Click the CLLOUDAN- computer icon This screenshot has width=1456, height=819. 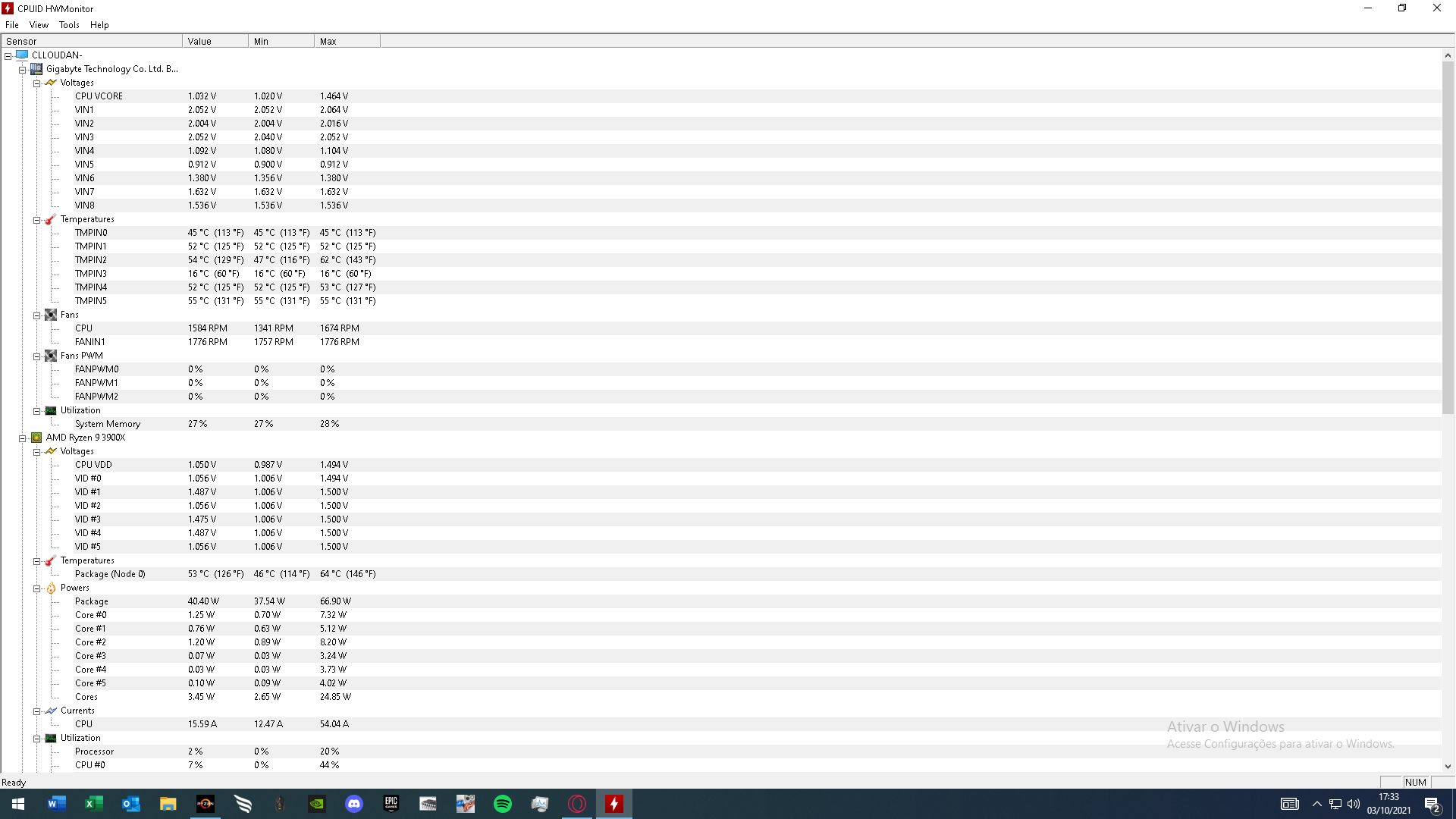point(22,55)
